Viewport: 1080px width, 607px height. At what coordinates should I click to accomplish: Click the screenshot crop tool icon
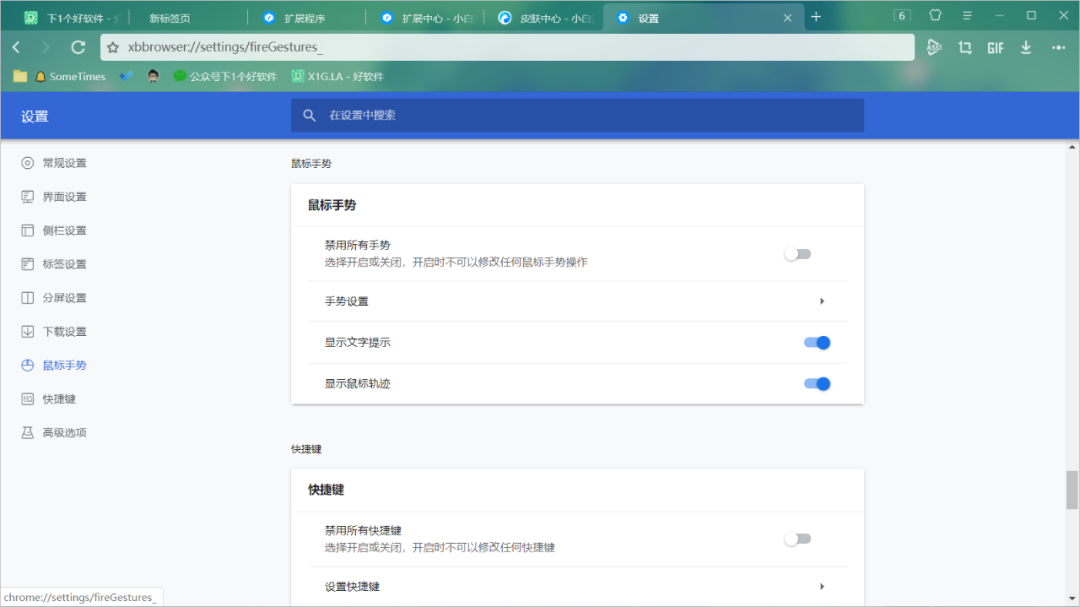click(965, 47)
